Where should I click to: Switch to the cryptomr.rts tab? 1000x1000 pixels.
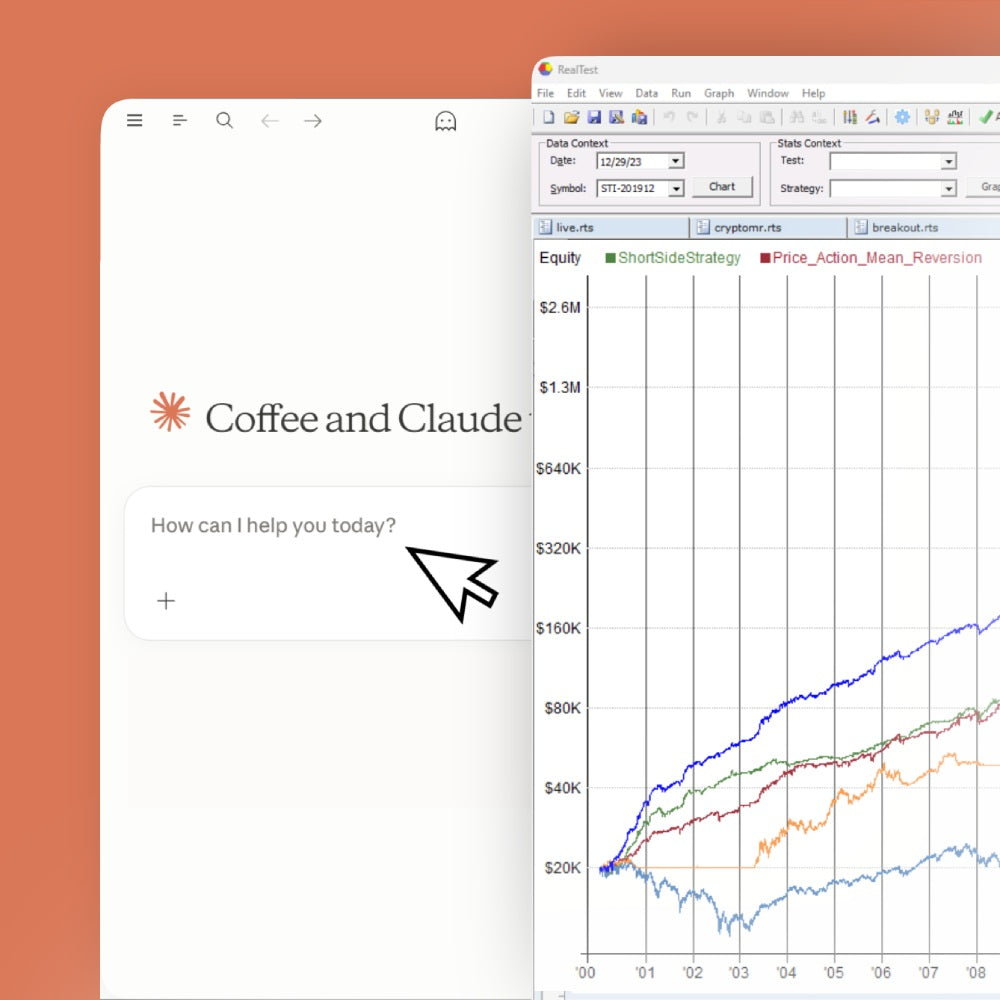click(768, 227)
